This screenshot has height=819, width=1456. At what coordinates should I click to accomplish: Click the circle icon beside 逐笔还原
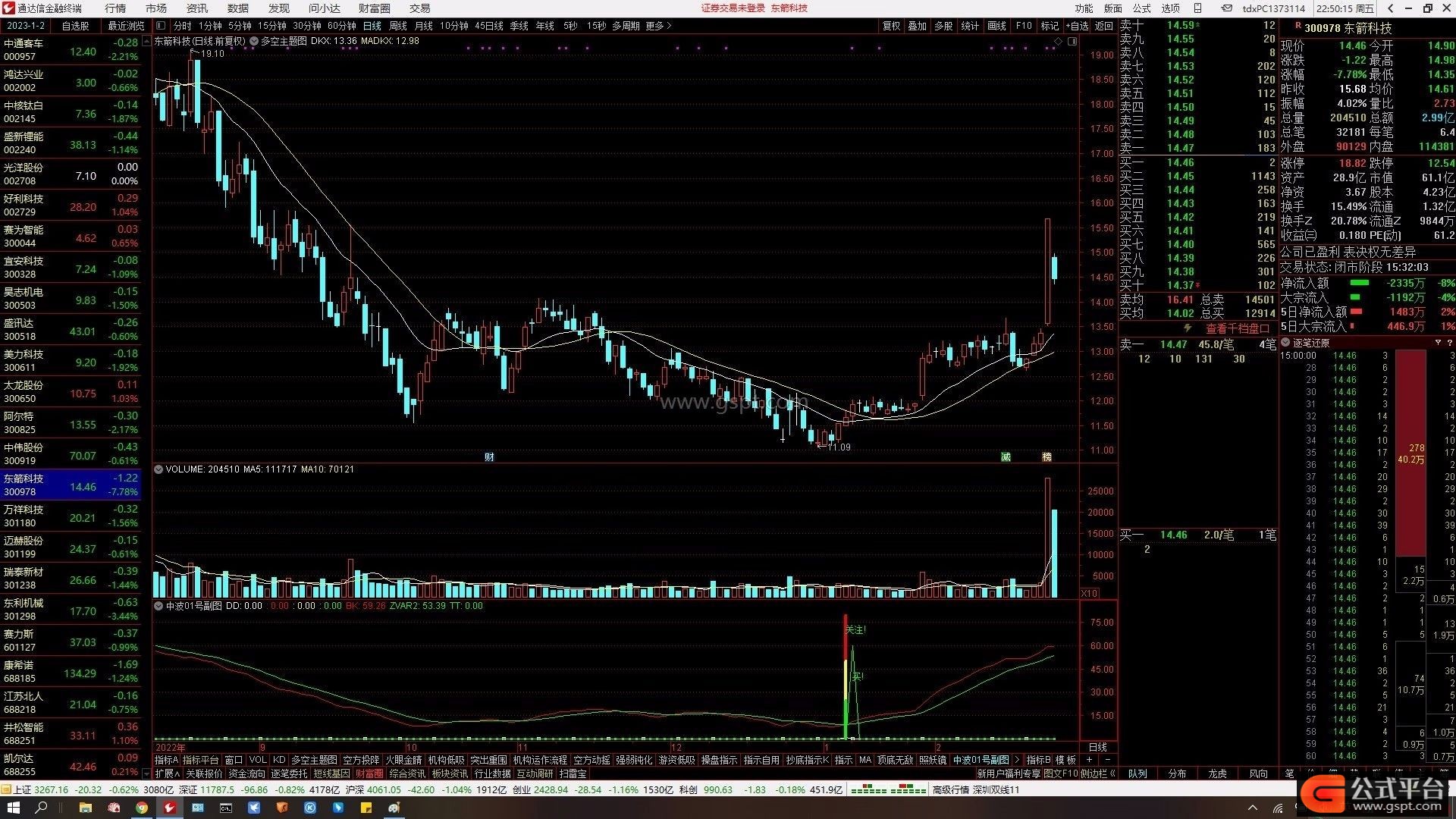tap(1286, 343)
